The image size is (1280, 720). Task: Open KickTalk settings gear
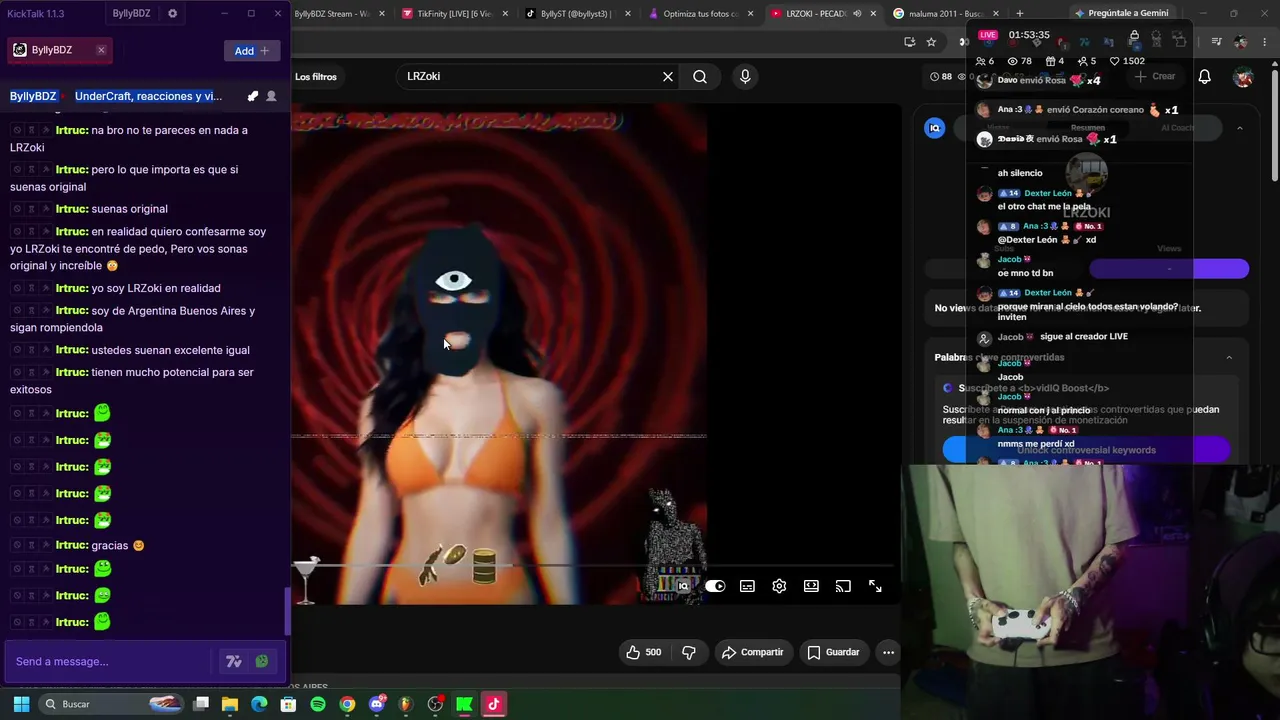coord(172,14)
